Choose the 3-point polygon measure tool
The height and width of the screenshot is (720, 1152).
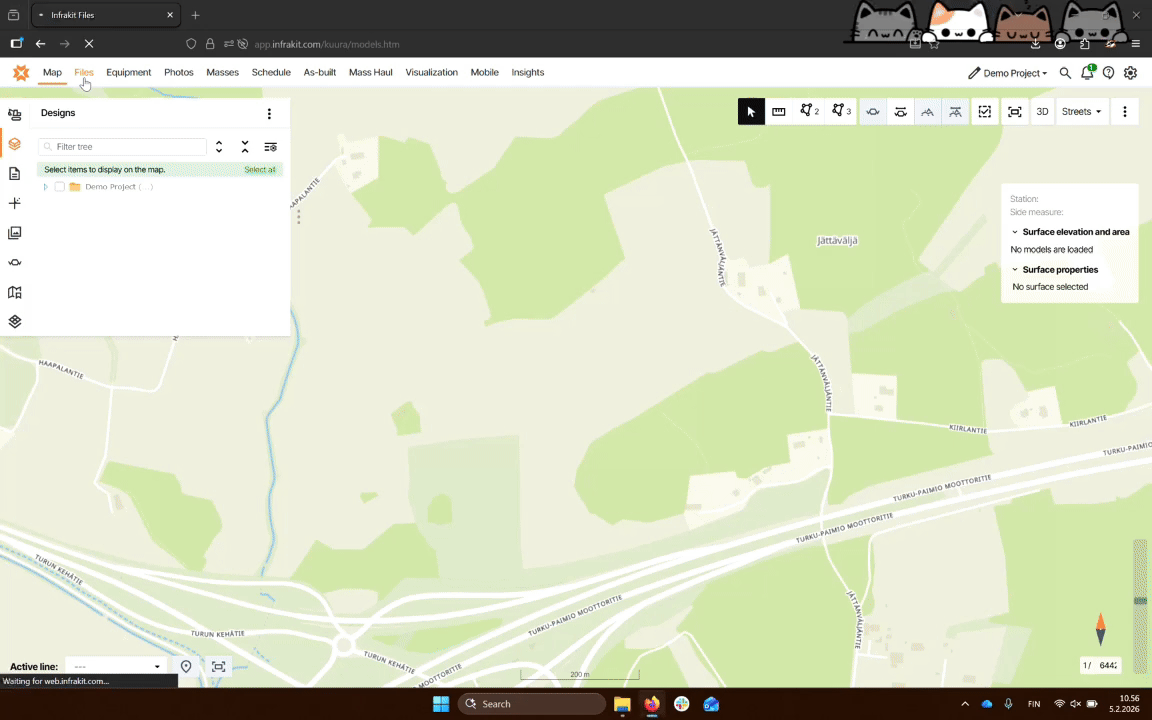pyautogui.click(x=841, y=112)
